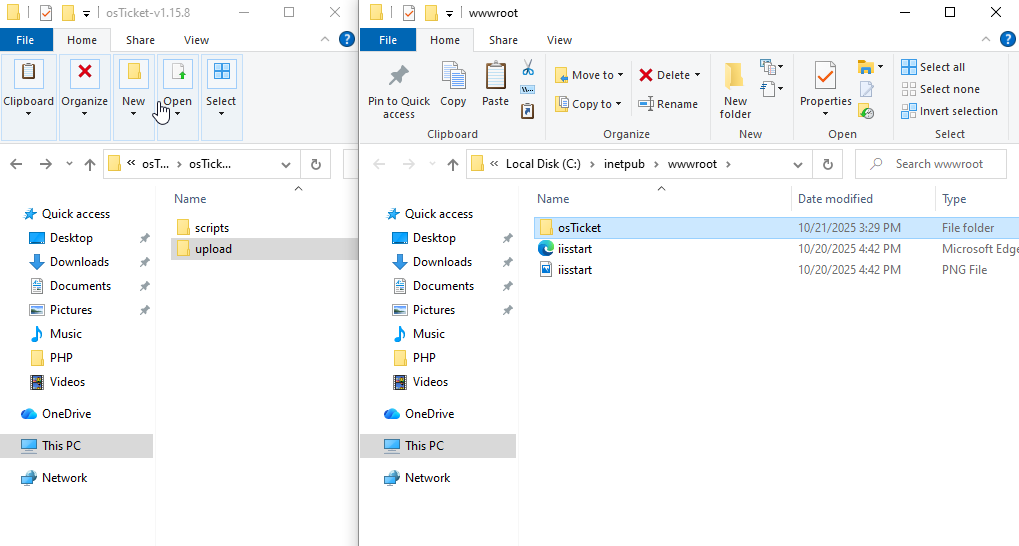
Task: Go up one level in wwwroot window
Action: click(453, 164)
